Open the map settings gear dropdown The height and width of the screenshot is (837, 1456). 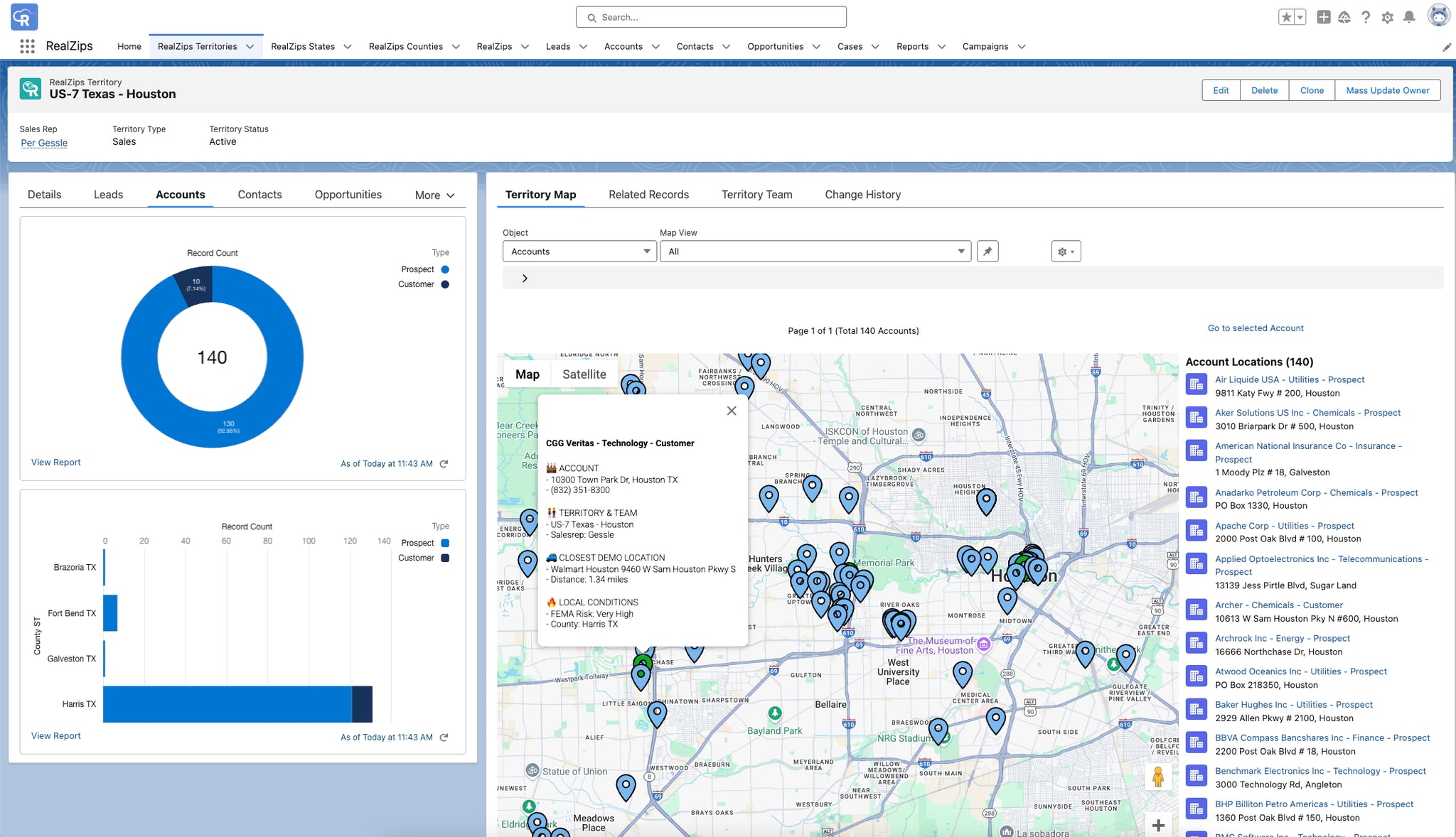click(1066, 252)
